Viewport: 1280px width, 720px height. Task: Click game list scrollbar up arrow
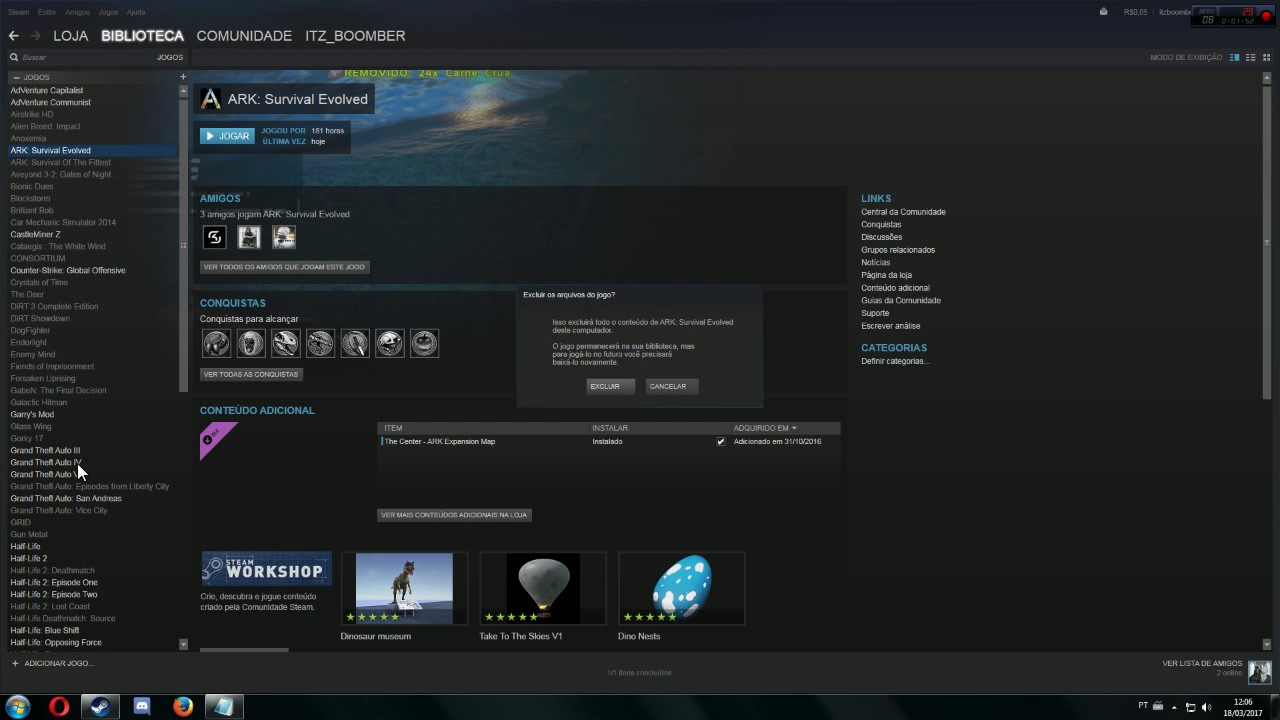tap(183, 91)
